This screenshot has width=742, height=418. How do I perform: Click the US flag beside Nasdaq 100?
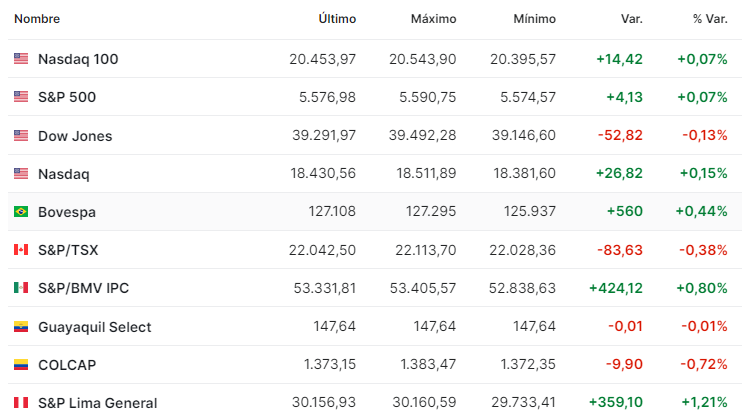click(x=21, y=59)
